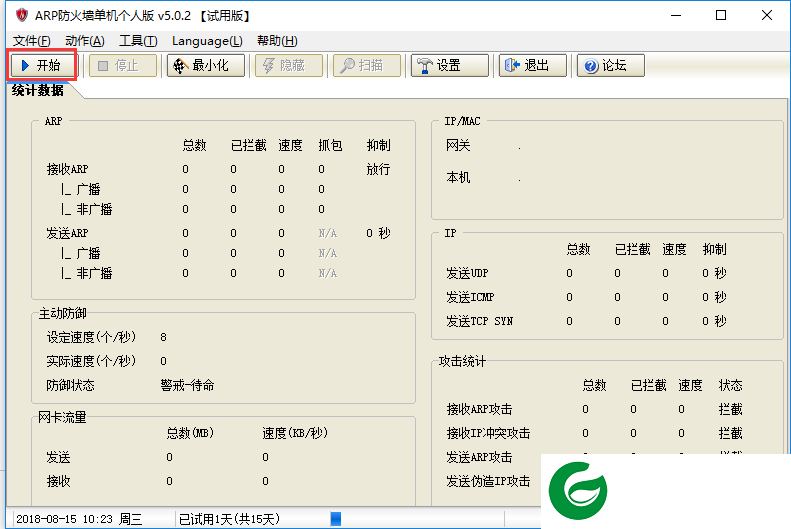Viewport: 791px width, 529px height.
Task: Click the 接收 row in 网卡流量 group
Action: pos(59,481)
